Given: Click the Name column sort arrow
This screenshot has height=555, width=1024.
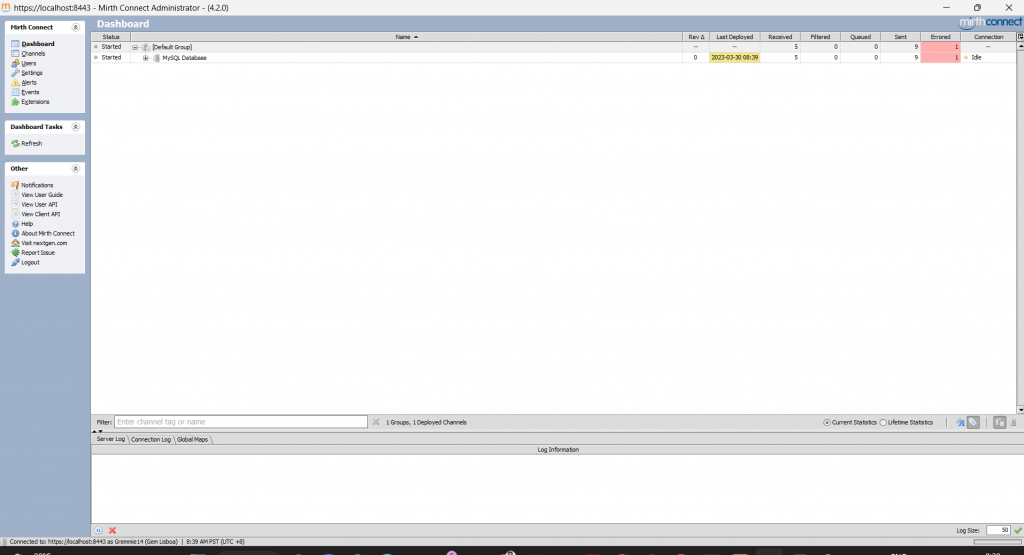Looking at the screenshot, I should [416, 37].
